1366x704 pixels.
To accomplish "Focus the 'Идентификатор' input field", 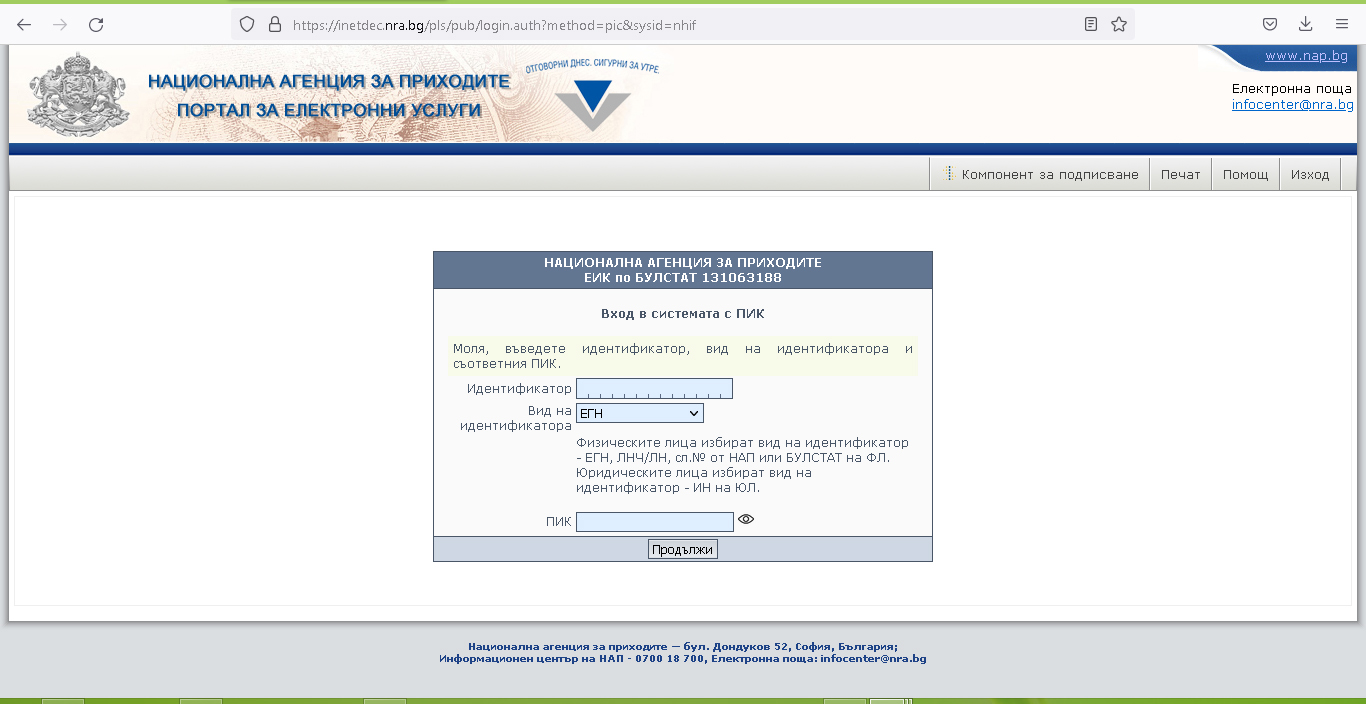I will click(x=654, y=388).
